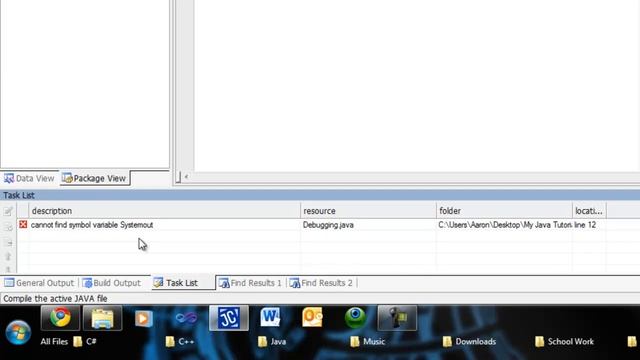Open the C# folder shortcut
Viewport: 640px width, 360px height.
(x=85, y=342)
